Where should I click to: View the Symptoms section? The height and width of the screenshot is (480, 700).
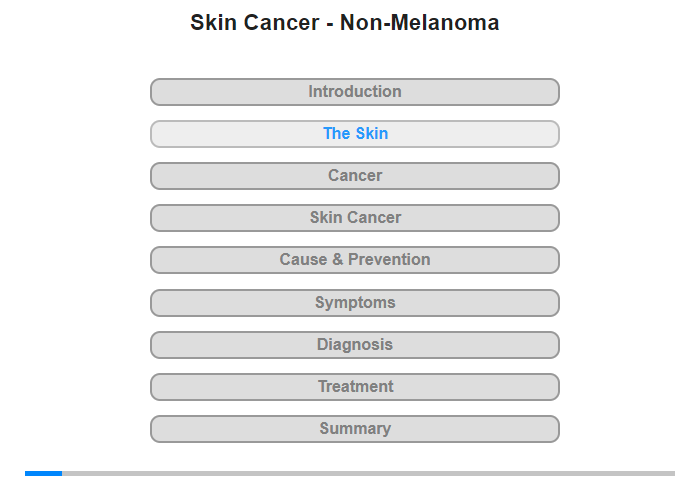(x=354, y=303)
